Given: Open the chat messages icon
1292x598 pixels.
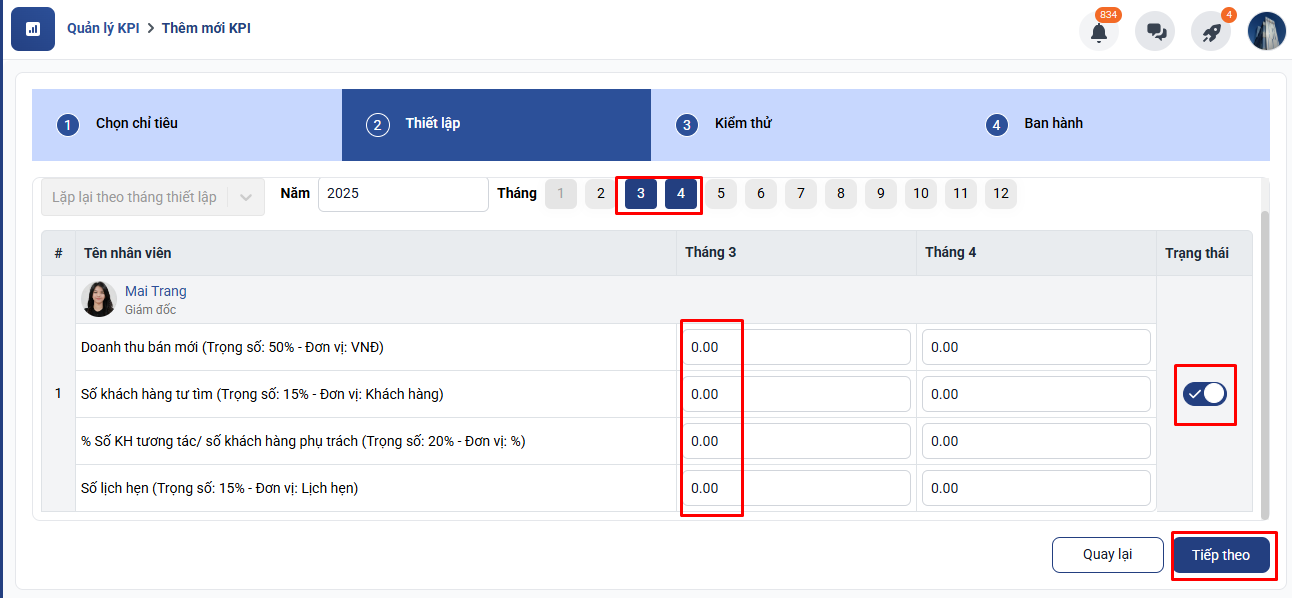Looking at the screenshot, I should point(1155,32).
